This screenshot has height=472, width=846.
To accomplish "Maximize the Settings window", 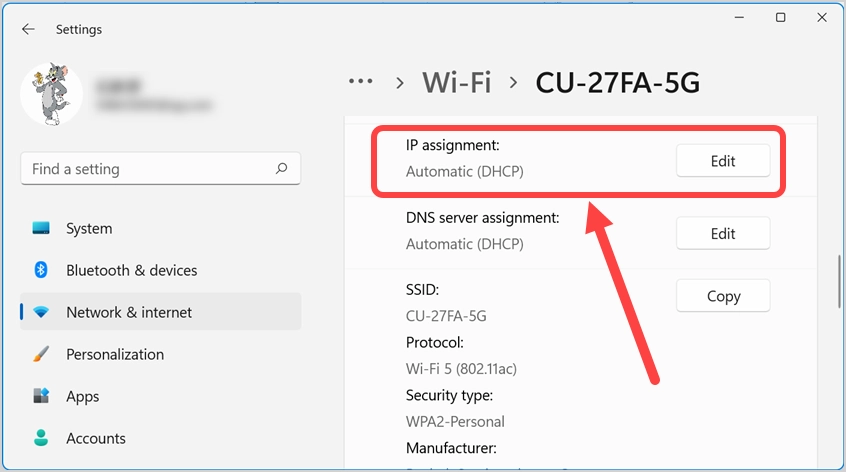I will click(x=780, y=18).
